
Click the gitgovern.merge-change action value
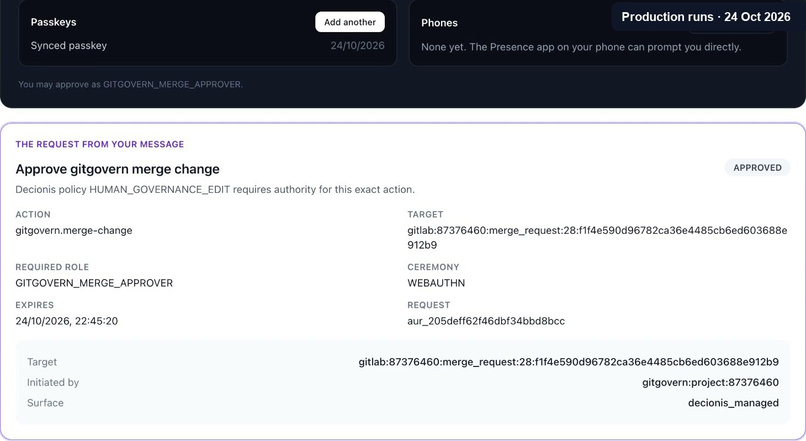point(74,231)
